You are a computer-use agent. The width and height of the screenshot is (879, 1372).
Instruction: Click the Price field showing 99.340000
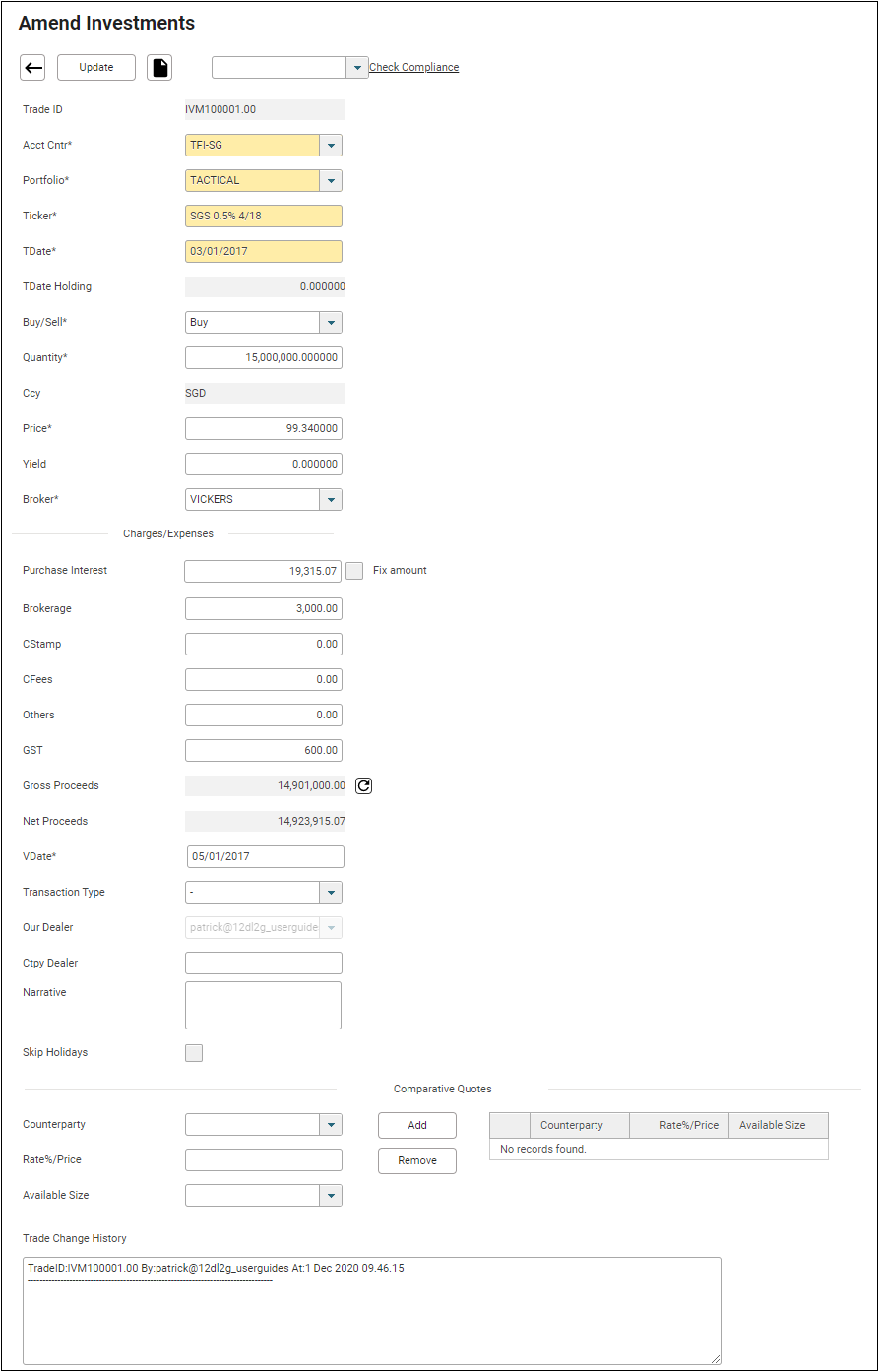coord(264,429)
